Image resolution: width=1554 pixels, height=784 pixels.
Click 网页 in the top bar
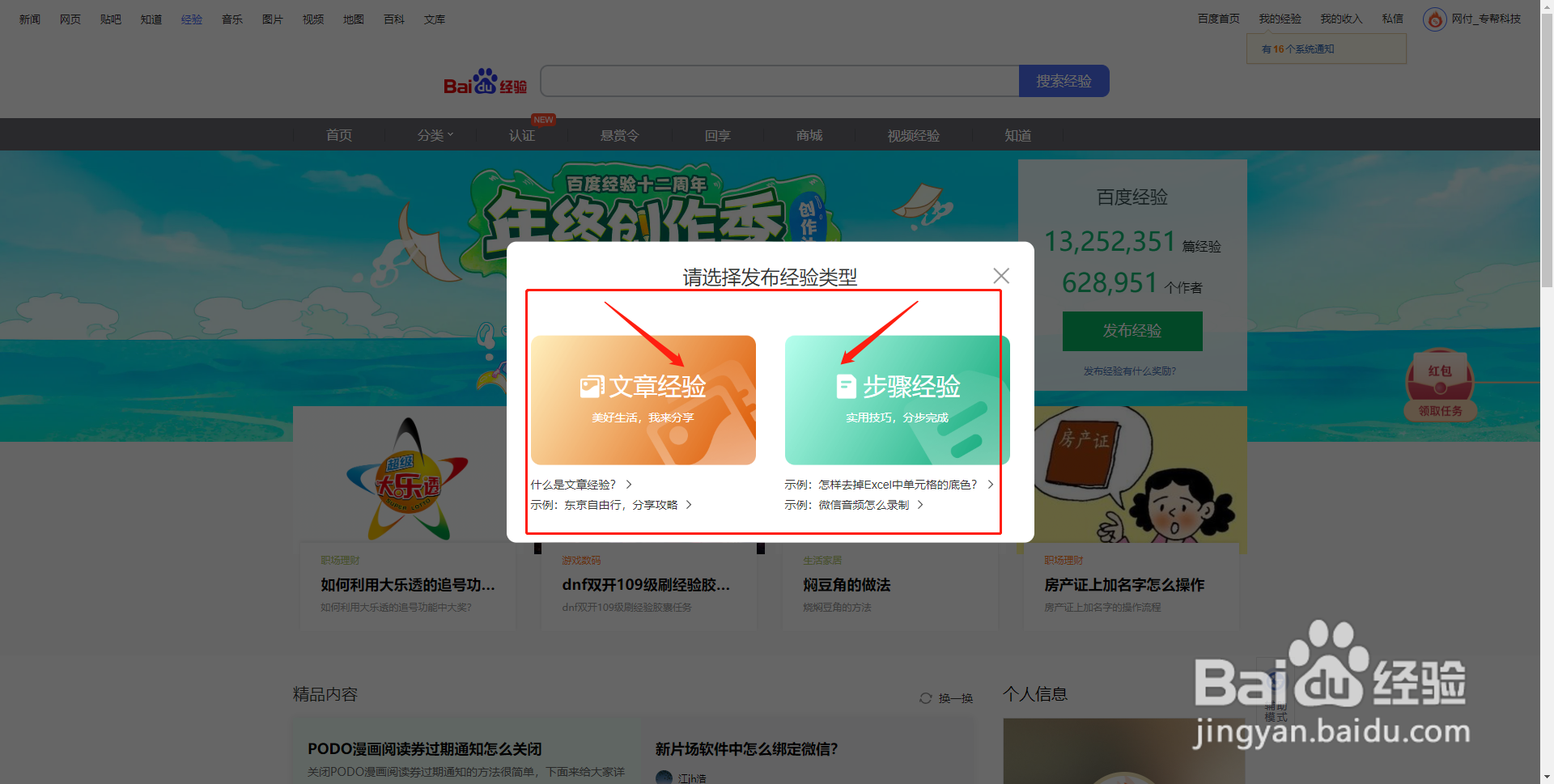coord(70,19)
